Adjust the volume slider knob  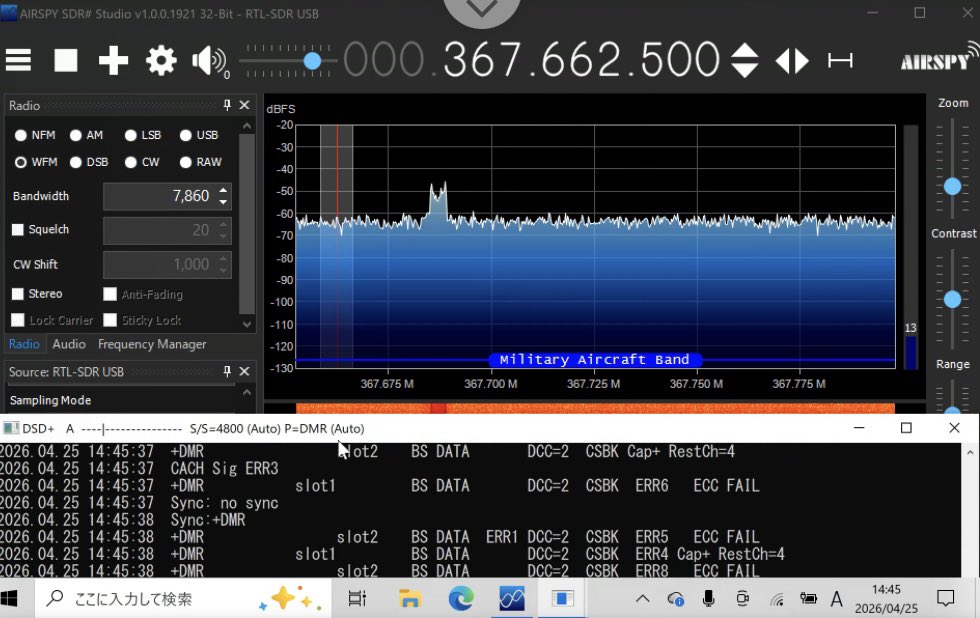[x=312, y=61]
